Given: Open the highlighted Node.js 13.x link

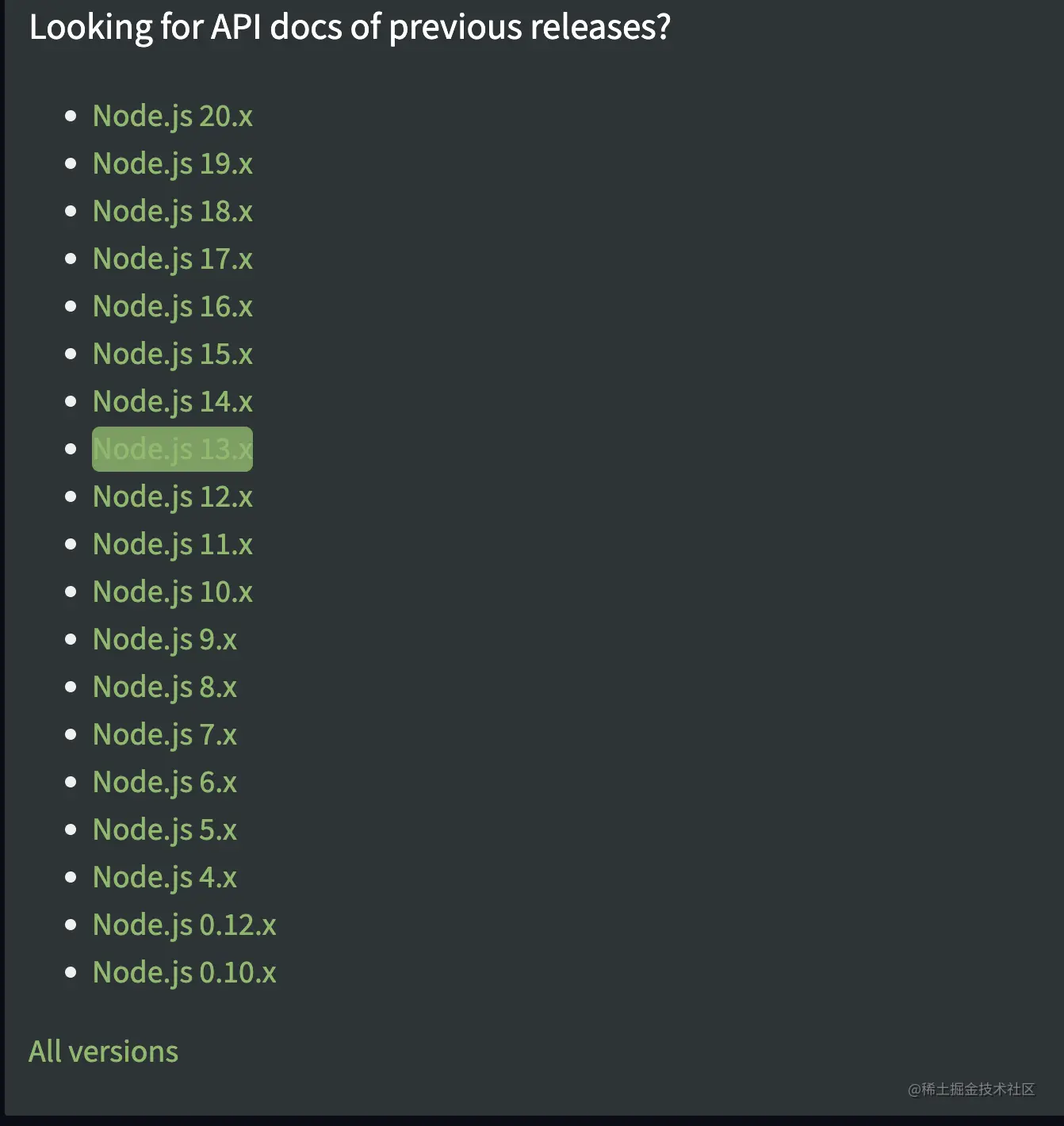Looking at the screenshot, I should (172, 450).
